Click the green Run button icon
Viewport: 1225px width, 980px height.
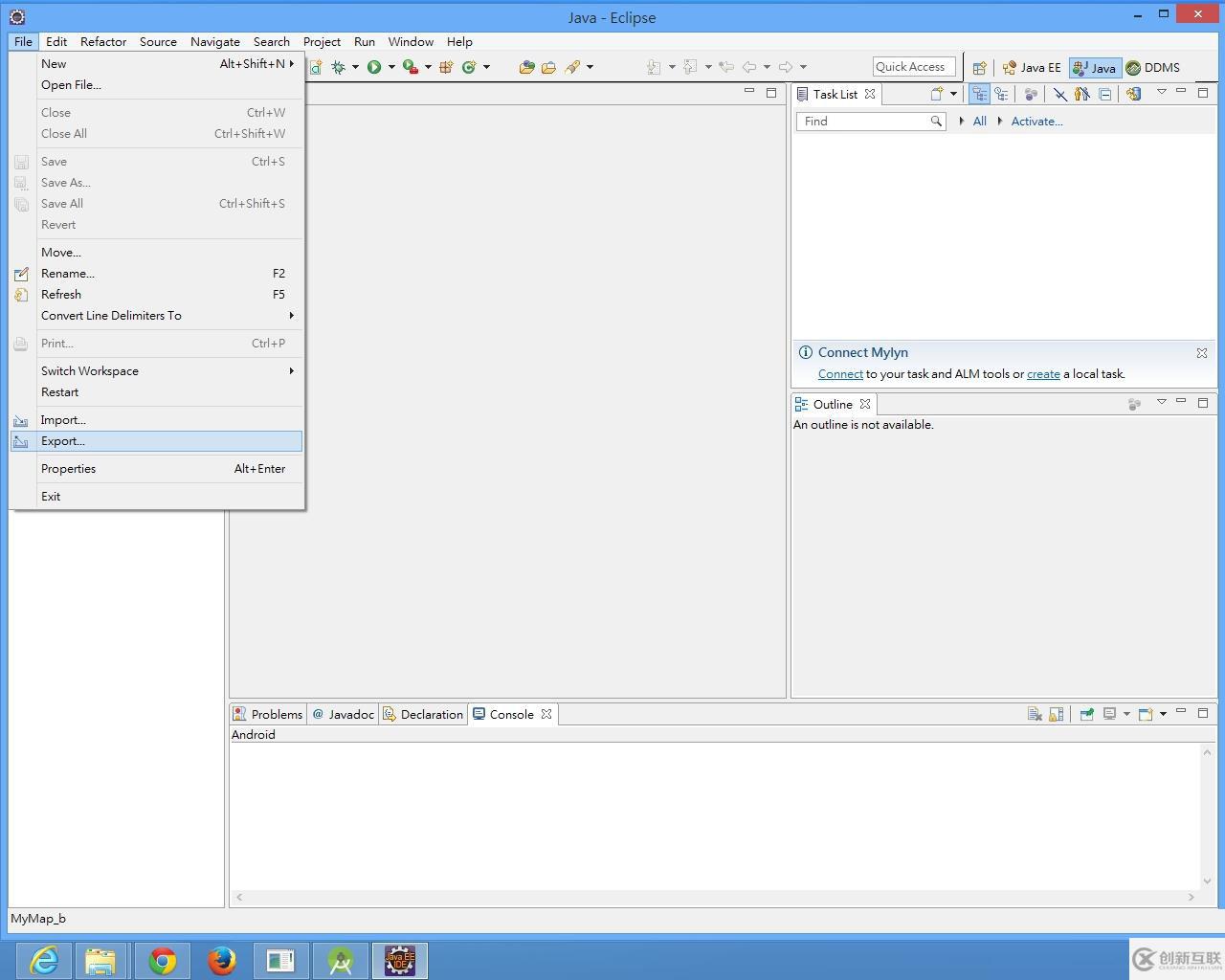[374, 67]
